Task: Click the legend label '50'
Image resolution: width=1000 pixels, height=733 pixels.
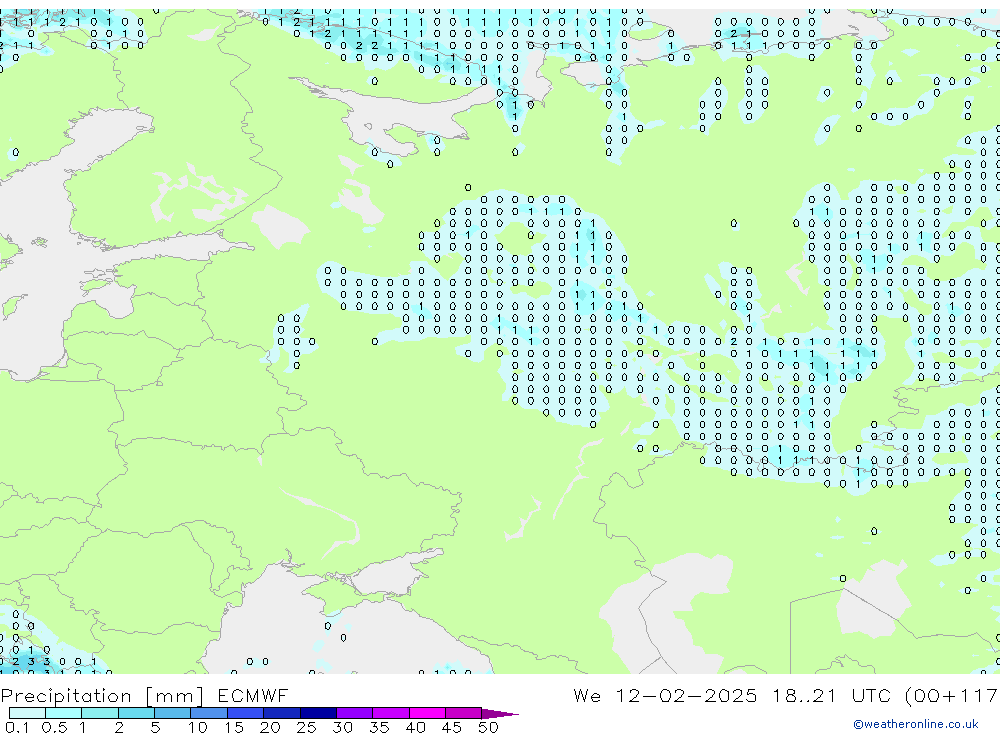Action: (488, 727)
